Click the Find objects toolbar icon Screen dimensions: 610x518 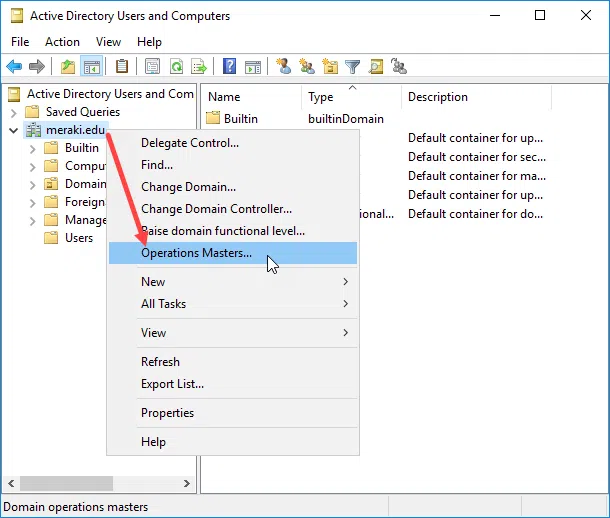tap(376, 66)
